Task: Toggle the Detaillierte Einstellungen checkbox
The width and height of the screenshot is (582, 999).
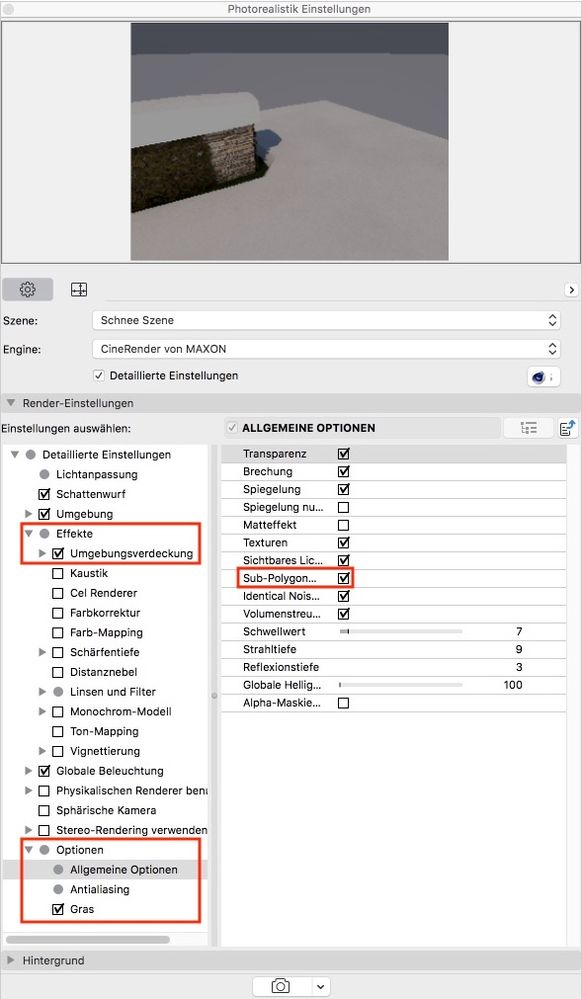Action: tap(99, 376)
